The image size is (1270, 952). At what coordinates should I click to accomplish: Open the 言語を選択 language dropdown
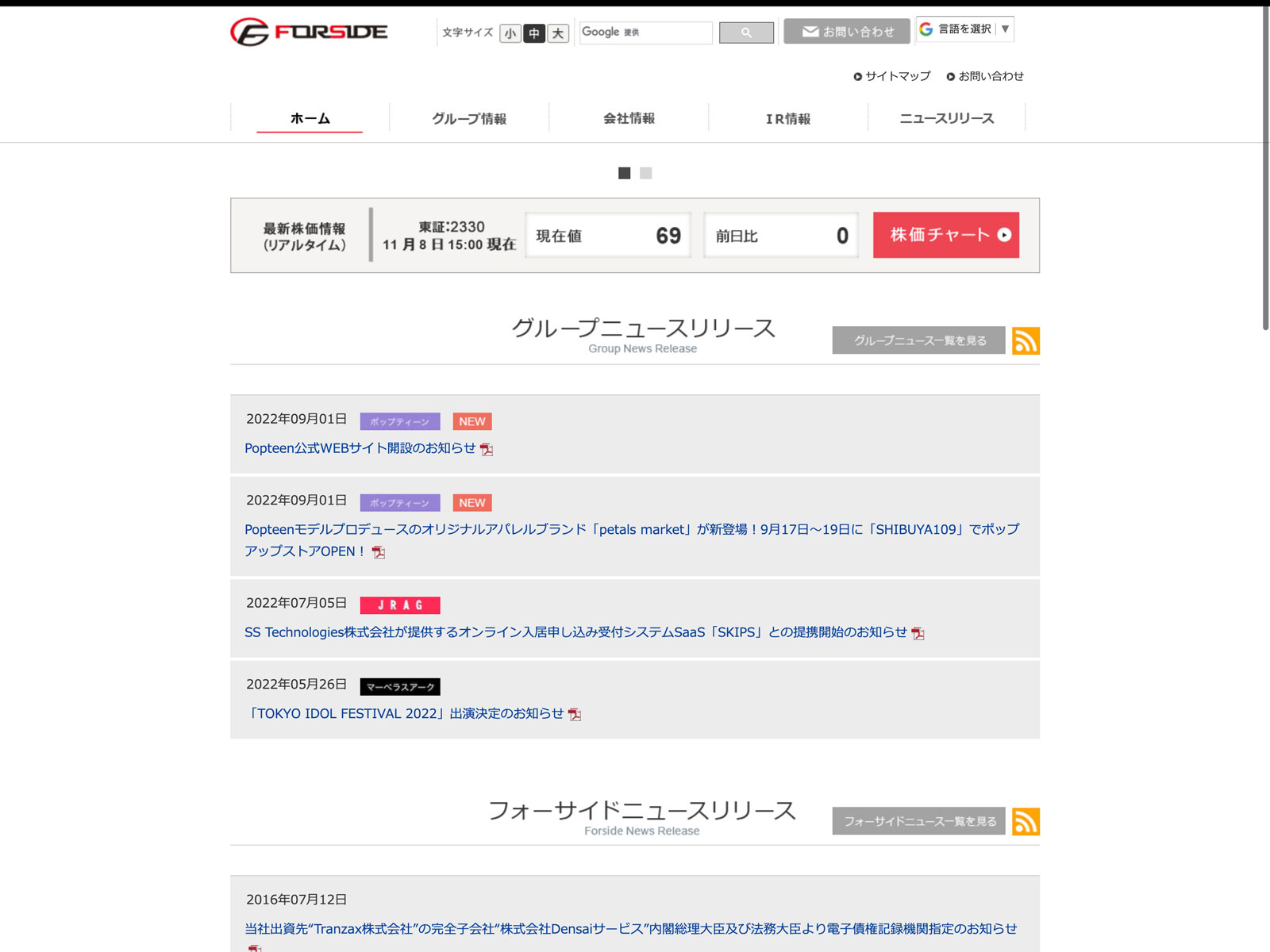(965, 29)
